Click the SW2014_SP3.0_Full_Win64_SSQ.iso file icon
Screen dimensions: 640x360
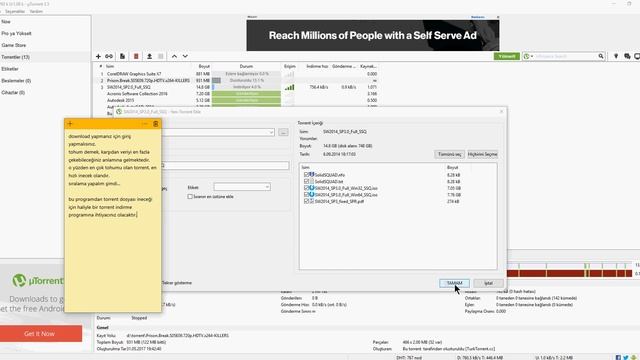point(312,195)
